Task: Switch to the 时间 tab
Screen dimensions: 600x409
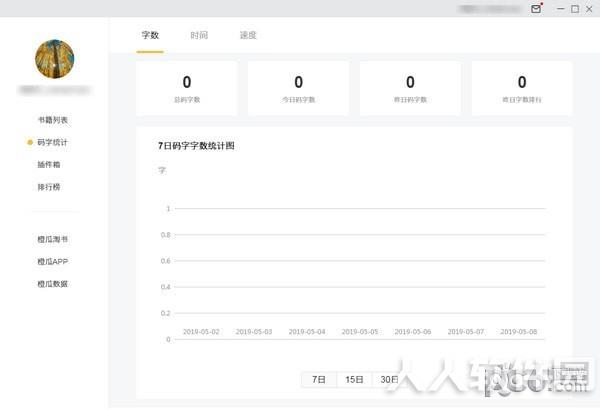Action: coord(199,35)
